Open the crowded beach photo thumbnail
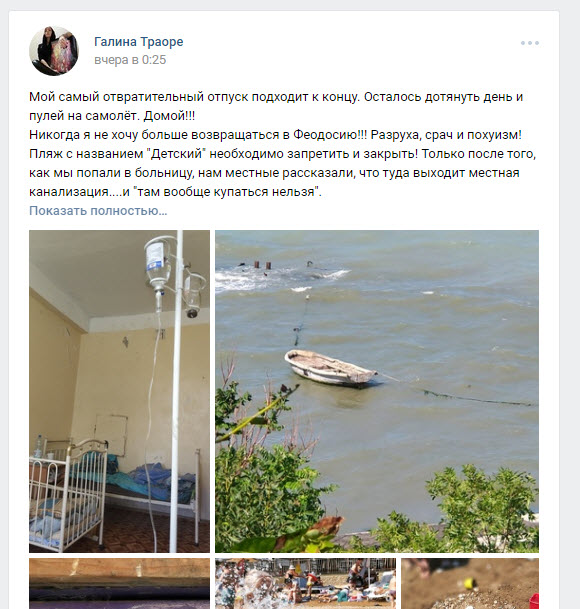 click(305, 583)
